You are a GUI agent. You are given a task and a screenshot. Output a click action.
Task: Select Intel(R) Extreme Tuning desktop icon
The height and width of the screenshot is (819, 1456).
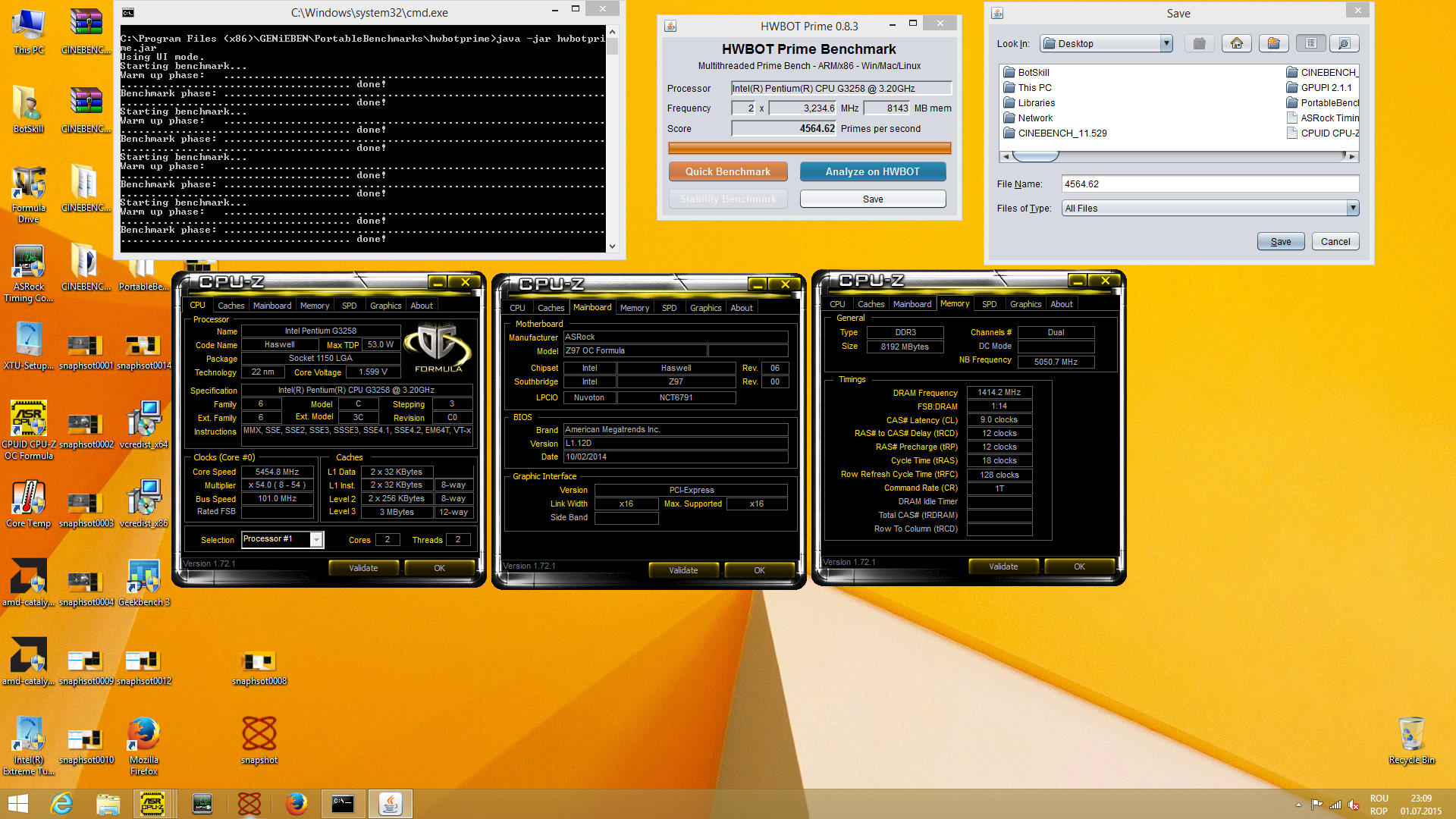(29, 745)
